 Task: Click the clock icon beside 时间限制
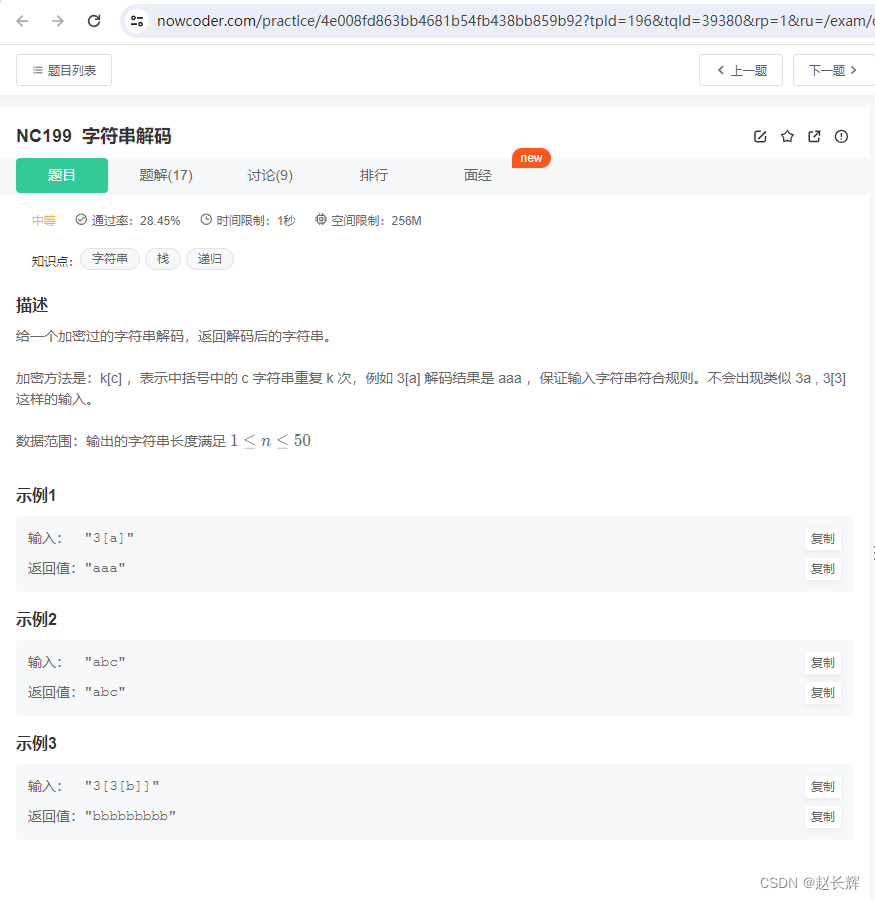coord(204,220)
